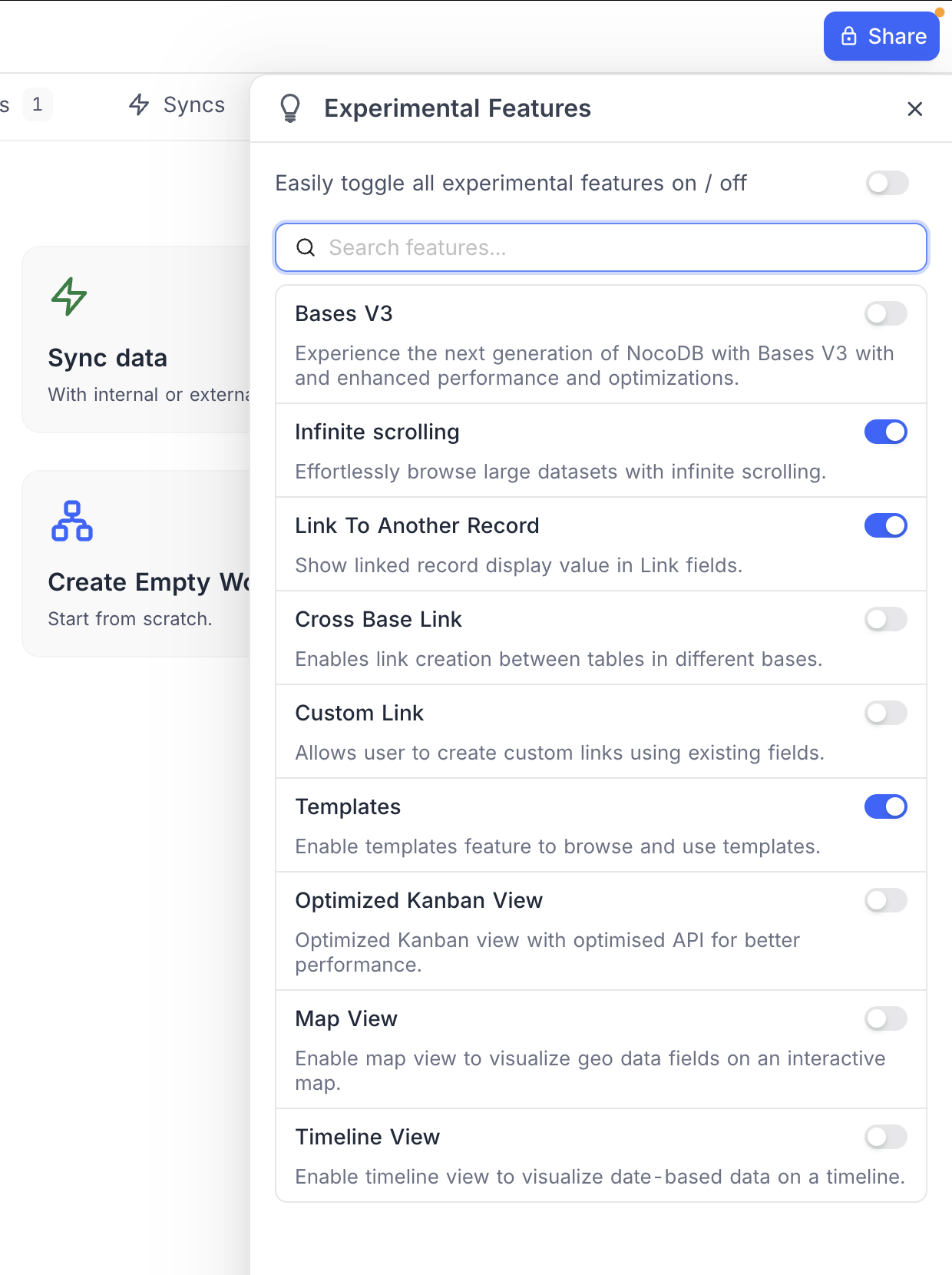Click the Syncs tab lightning icon
Viewport: 952px width, 1275px height.
click(x=139, y=104)
